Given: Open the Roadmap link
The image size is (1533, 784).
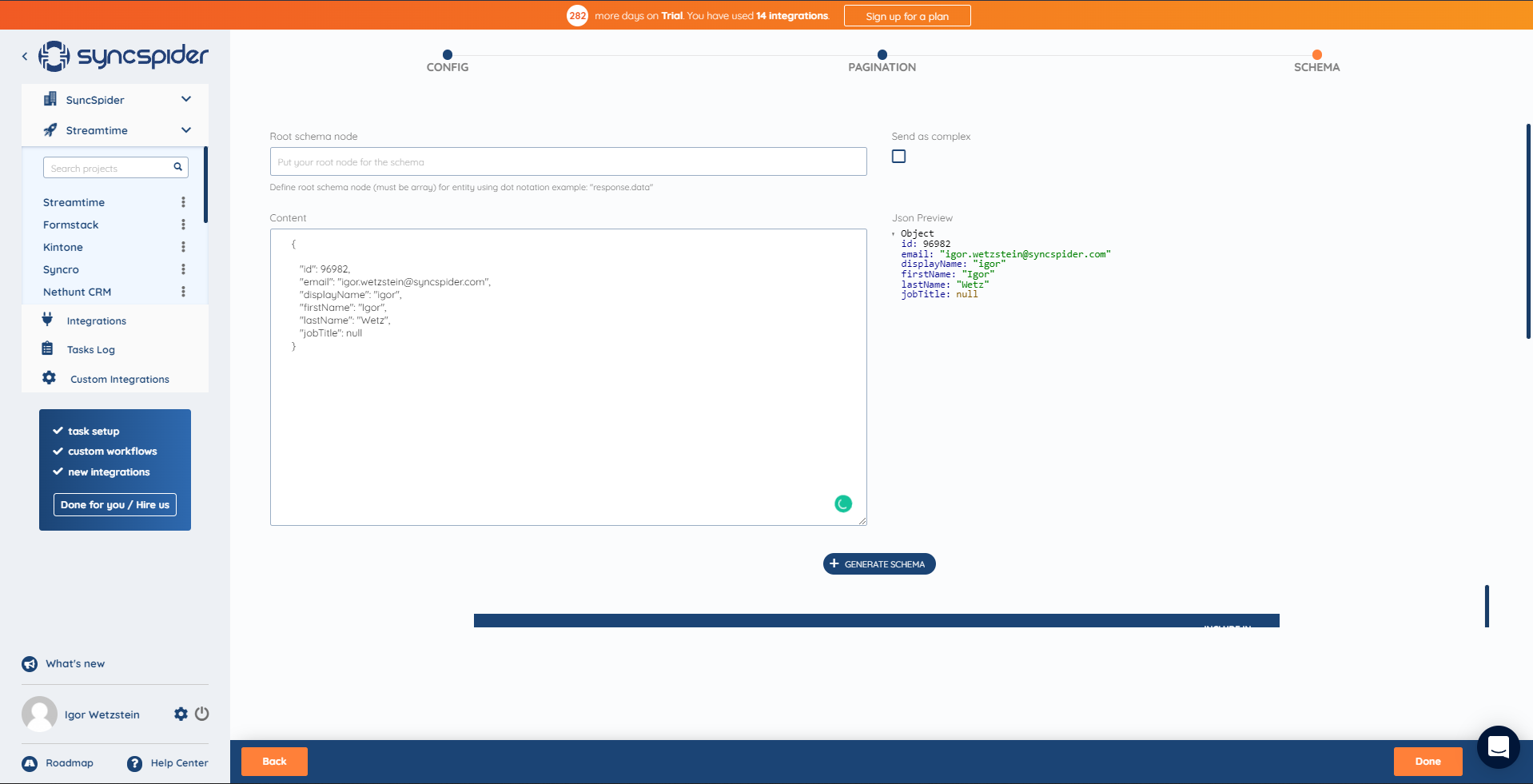Looking at the screenshot, I should point(70,762).
